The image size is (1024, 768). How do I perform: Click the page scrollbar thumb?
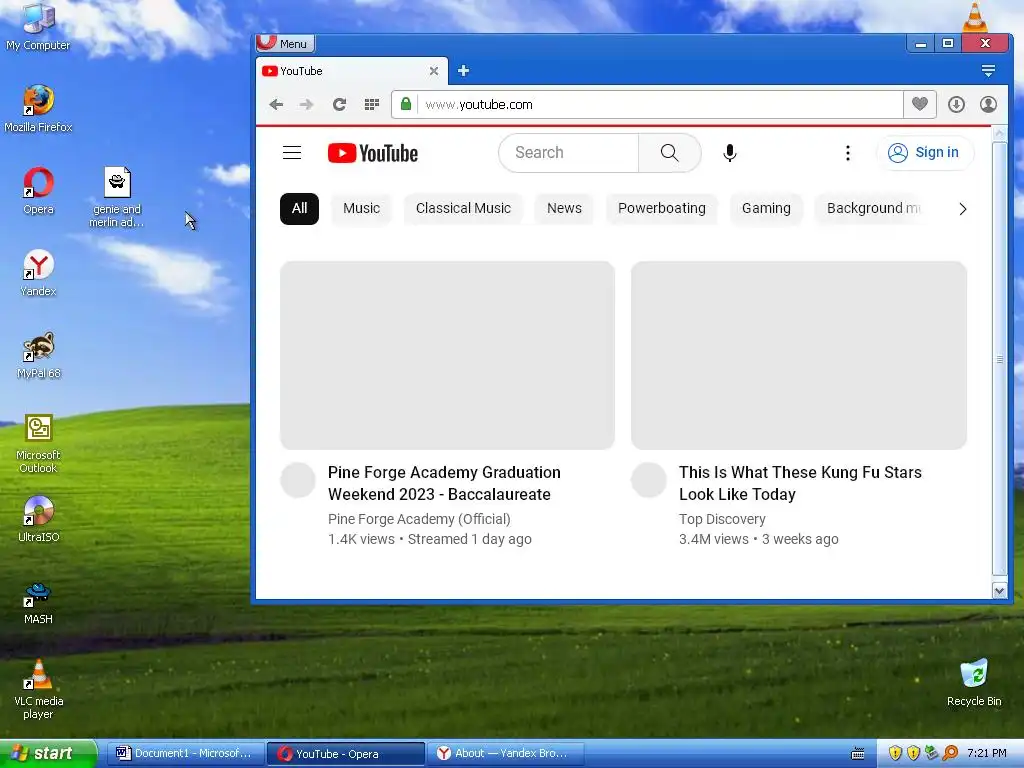(x=999, y=359)
